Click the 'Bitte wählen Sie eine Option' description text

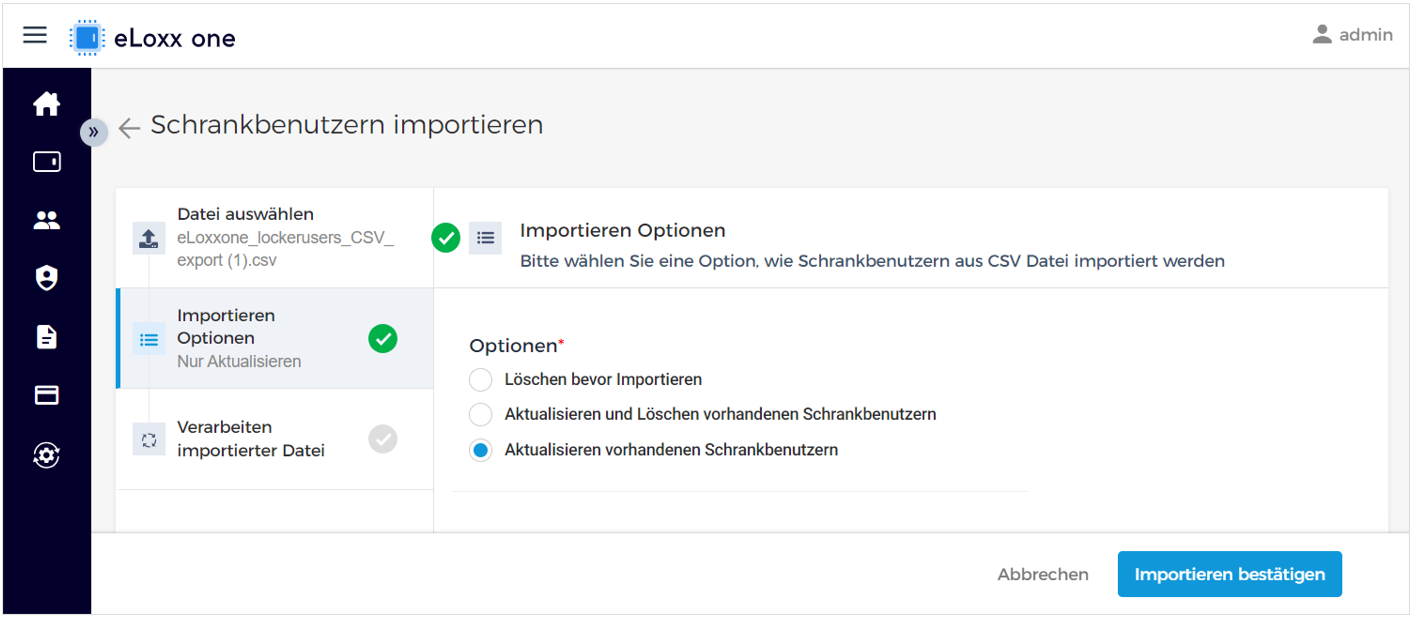point(872,261)
